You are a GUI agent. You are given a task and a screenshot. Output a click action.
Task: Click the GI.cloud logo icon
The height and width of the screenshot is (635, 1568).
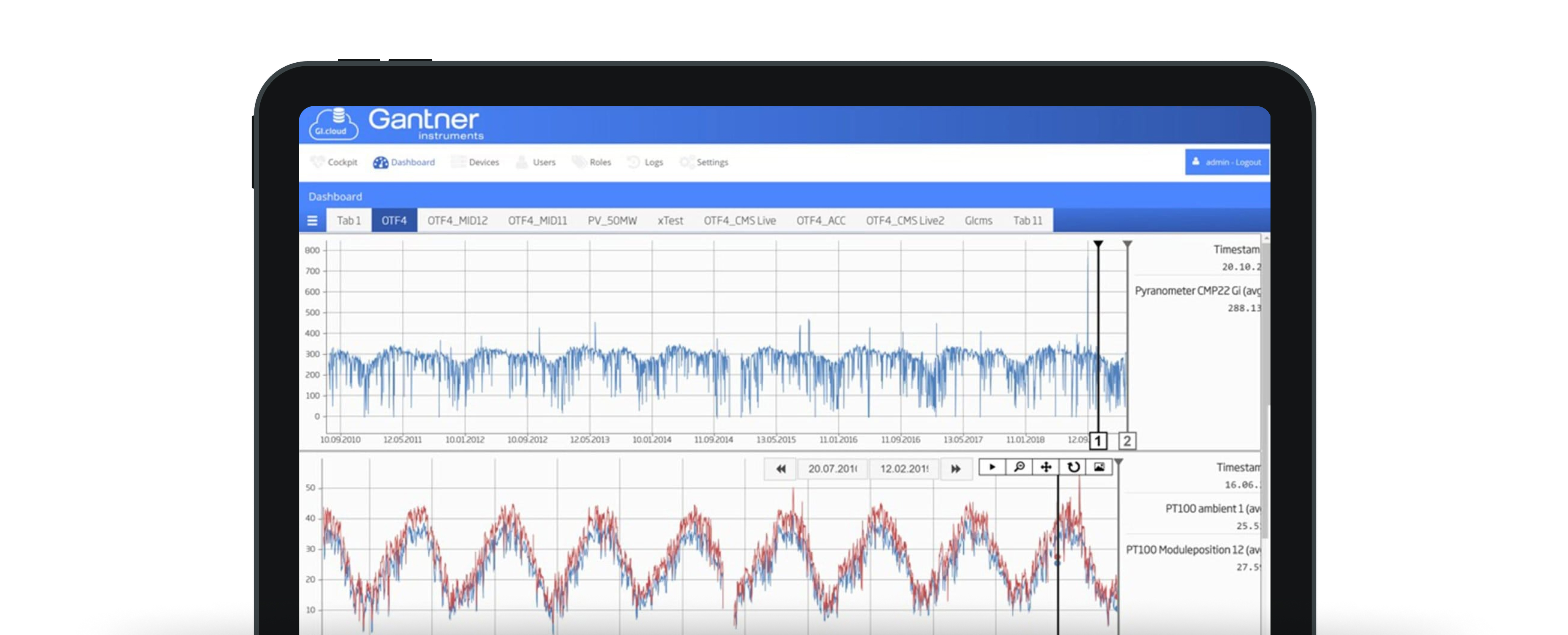[x=333, y=123]
